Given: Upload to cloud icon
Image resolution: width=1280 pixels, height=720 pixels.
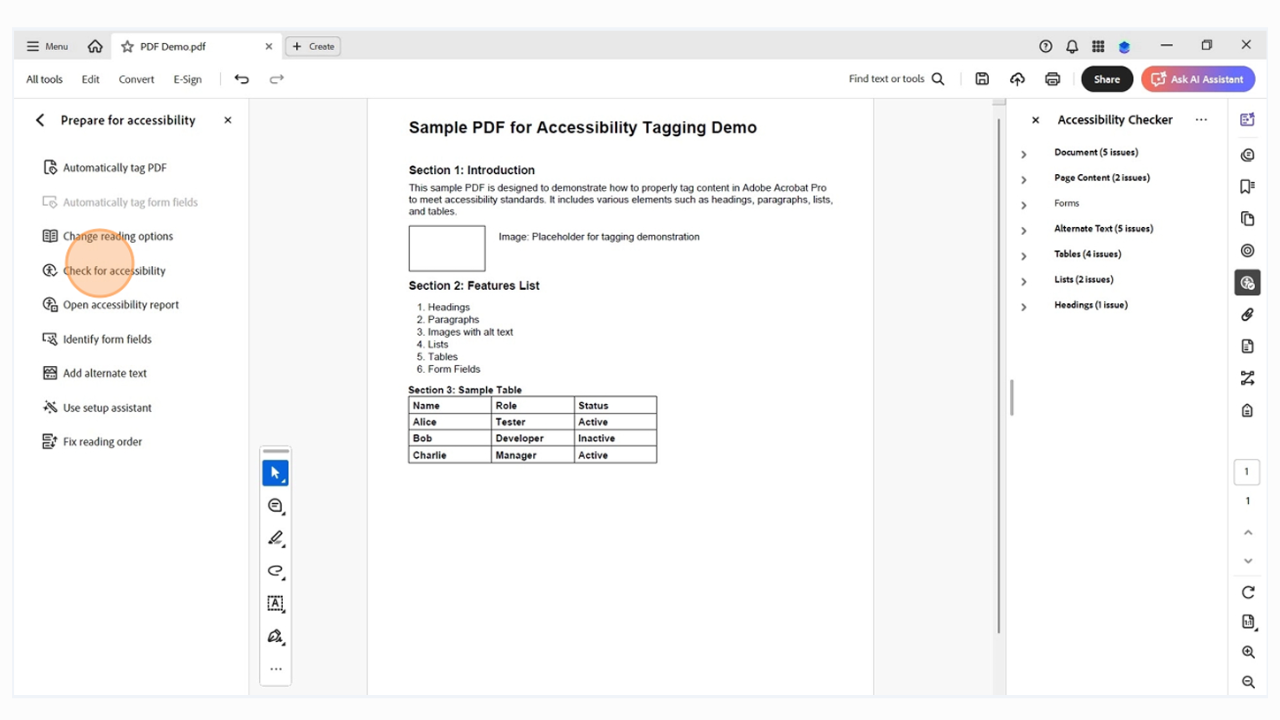Looking at the screenshot, I should (1017, 79).
